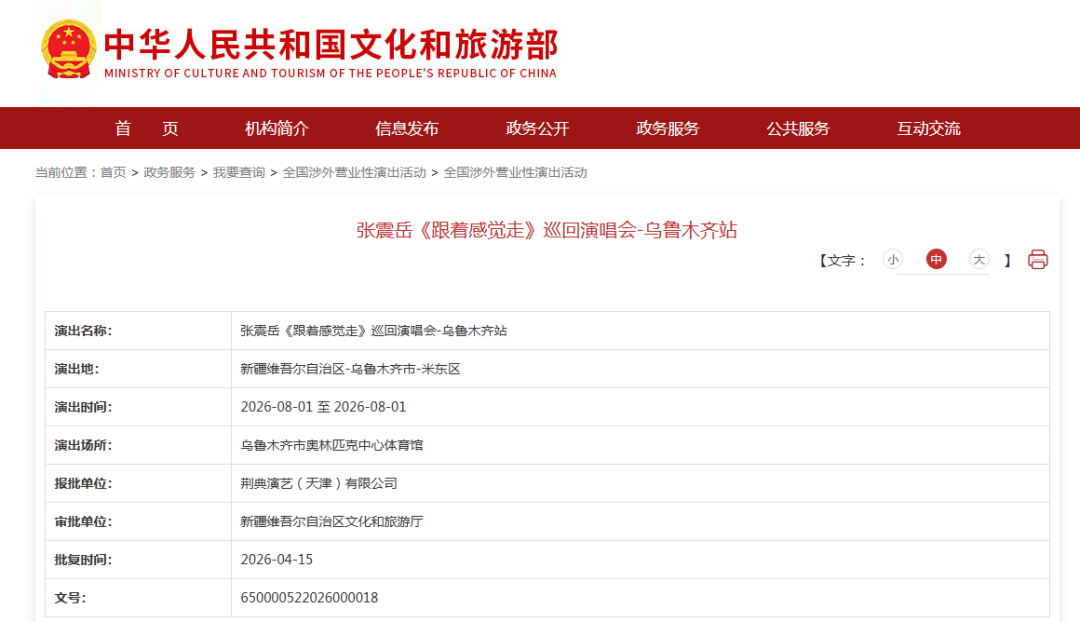Open the 政务公开 menu item
1080x622 pixels.
tap(537, 128)
